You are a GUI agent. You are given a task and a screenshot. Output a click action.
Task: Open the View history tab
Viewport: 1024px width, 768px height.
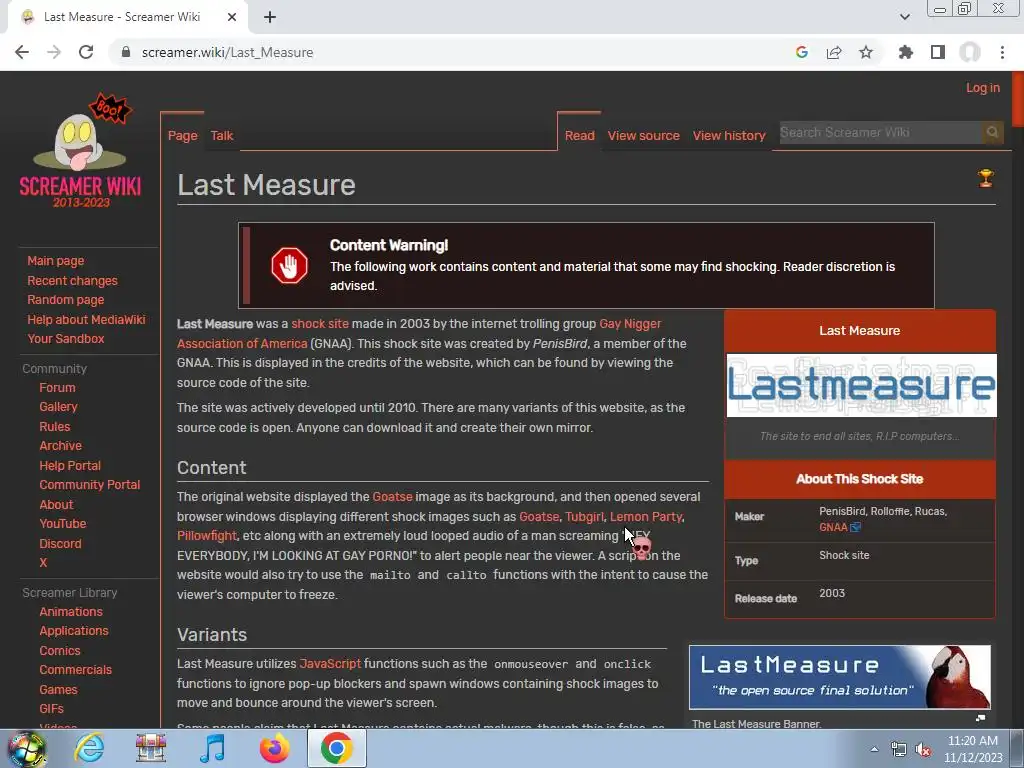point(729,136)
